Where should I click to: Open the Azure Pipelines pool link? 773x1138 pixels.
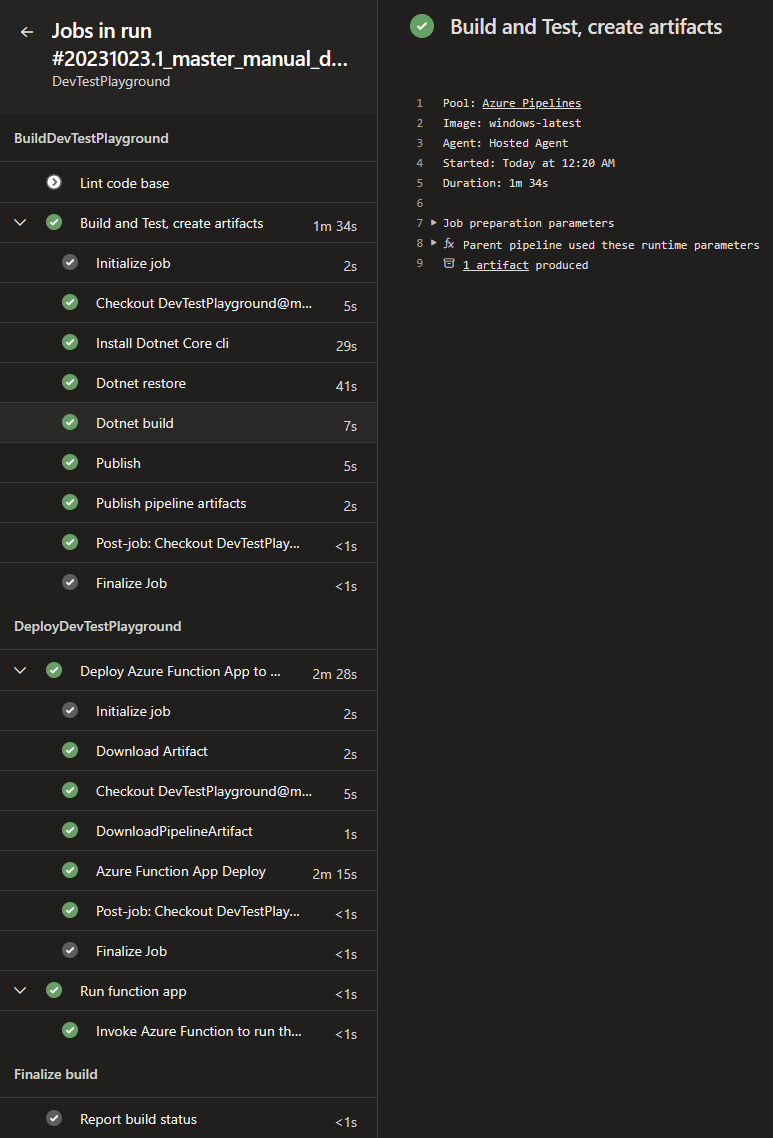click(531, 103)
